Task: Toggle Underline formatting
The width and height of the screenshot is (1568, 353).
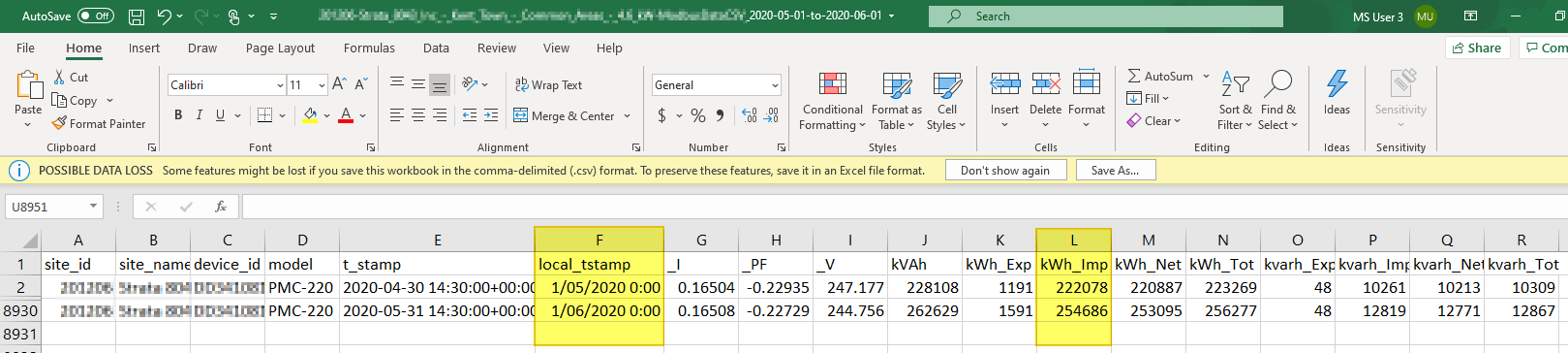Action: [221, 115]
